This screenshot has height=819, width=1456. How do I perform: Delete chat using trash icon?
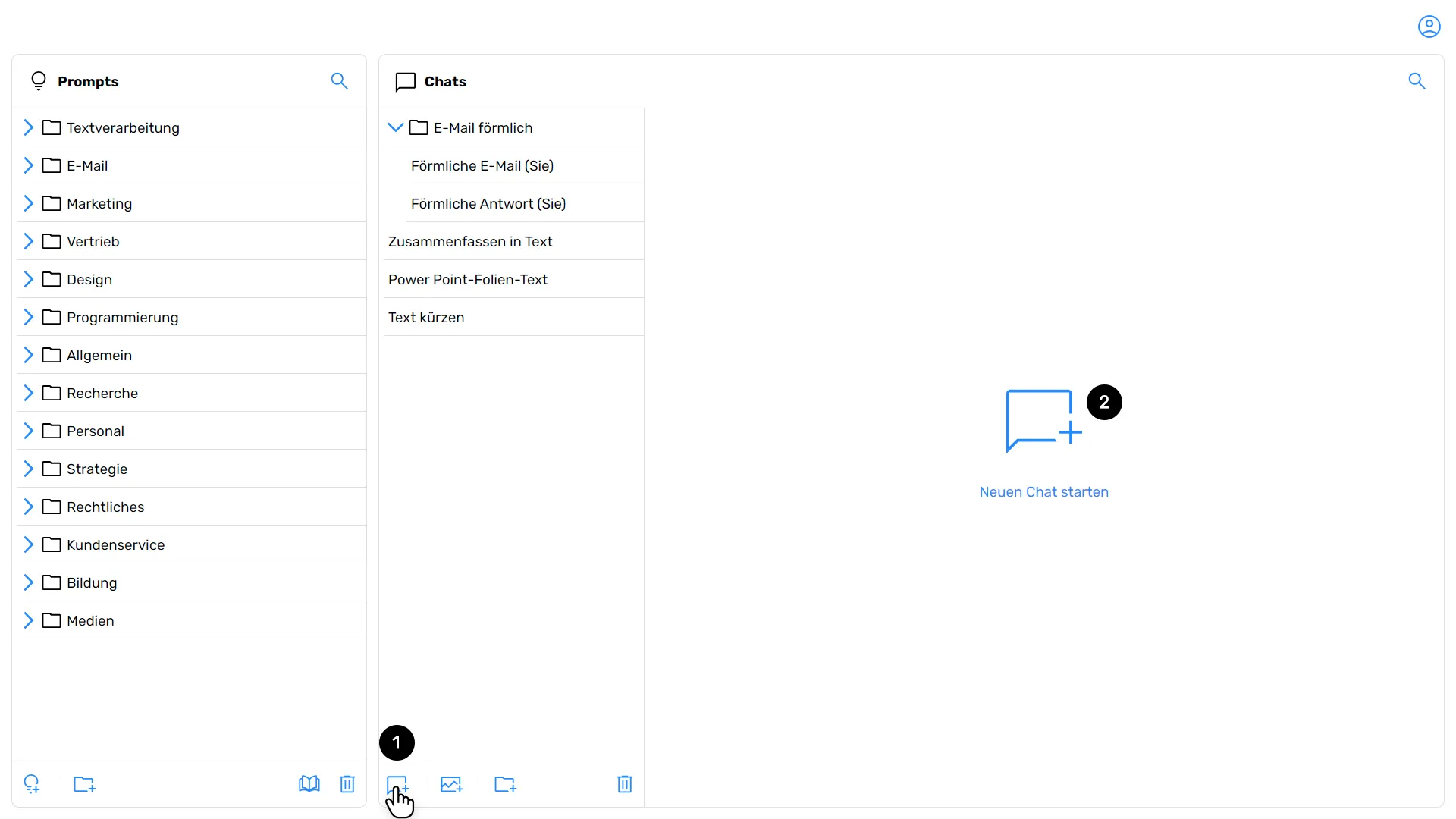(x=625, y=784)
